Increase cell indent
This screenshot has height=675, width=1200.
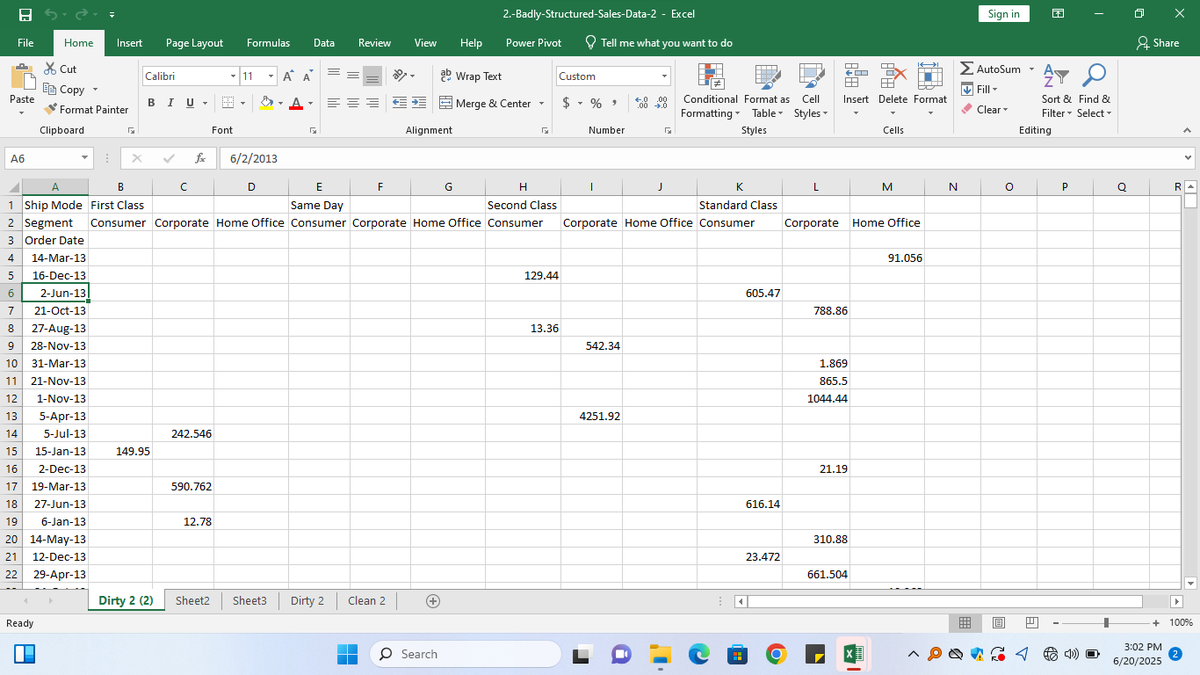(x=419, y=104)
